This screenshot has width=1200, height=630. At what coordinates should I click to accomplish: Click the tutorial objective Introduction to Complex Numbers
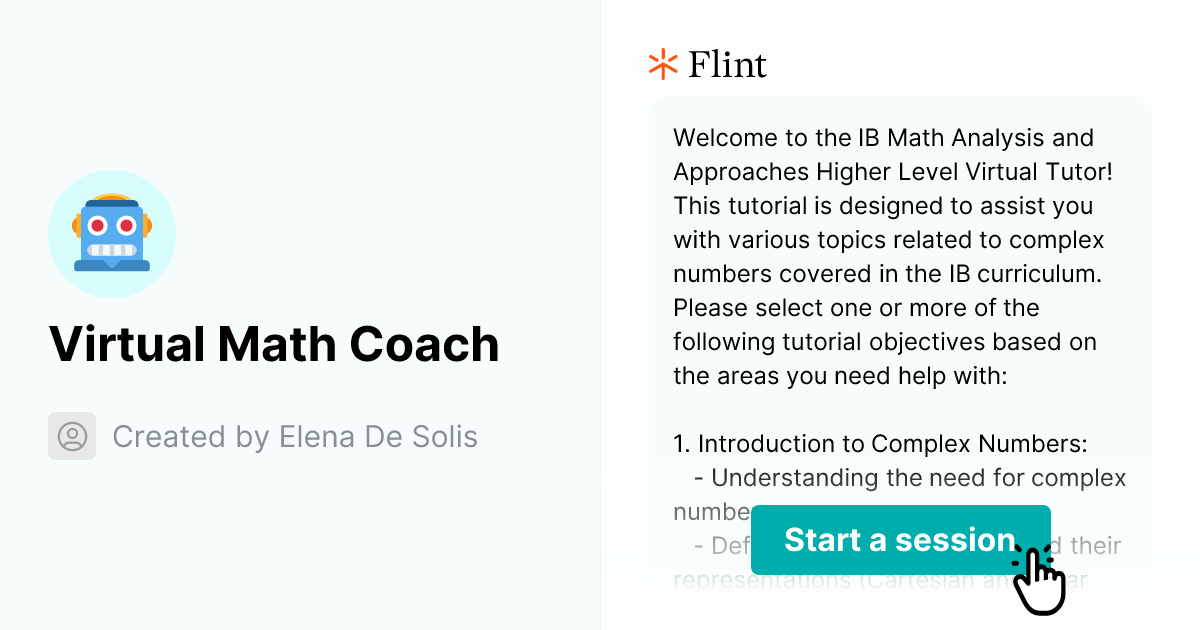click(880, 443)
